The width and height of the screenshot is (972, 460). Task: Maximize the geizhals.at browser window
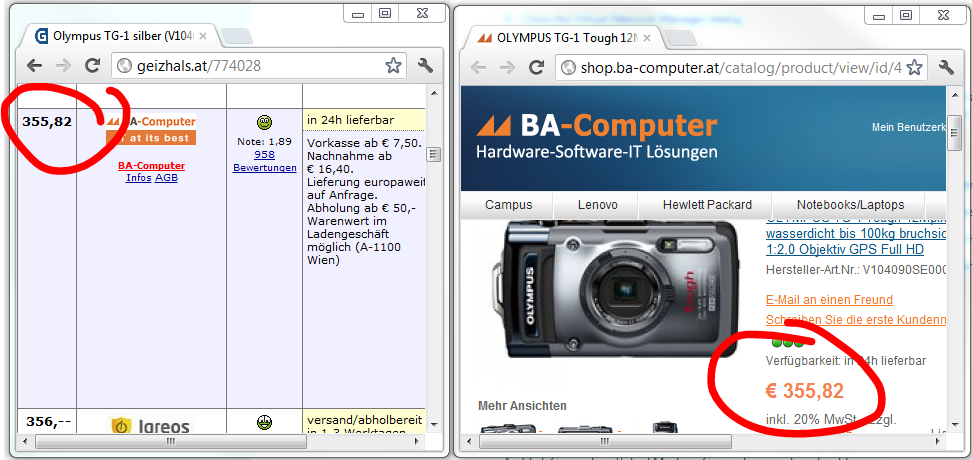pos(384,13)
